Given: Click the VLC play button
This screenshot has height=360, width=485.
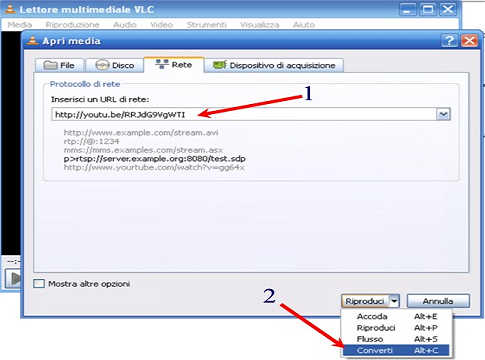Looking at the screenshot, I should tap(14, 278).
